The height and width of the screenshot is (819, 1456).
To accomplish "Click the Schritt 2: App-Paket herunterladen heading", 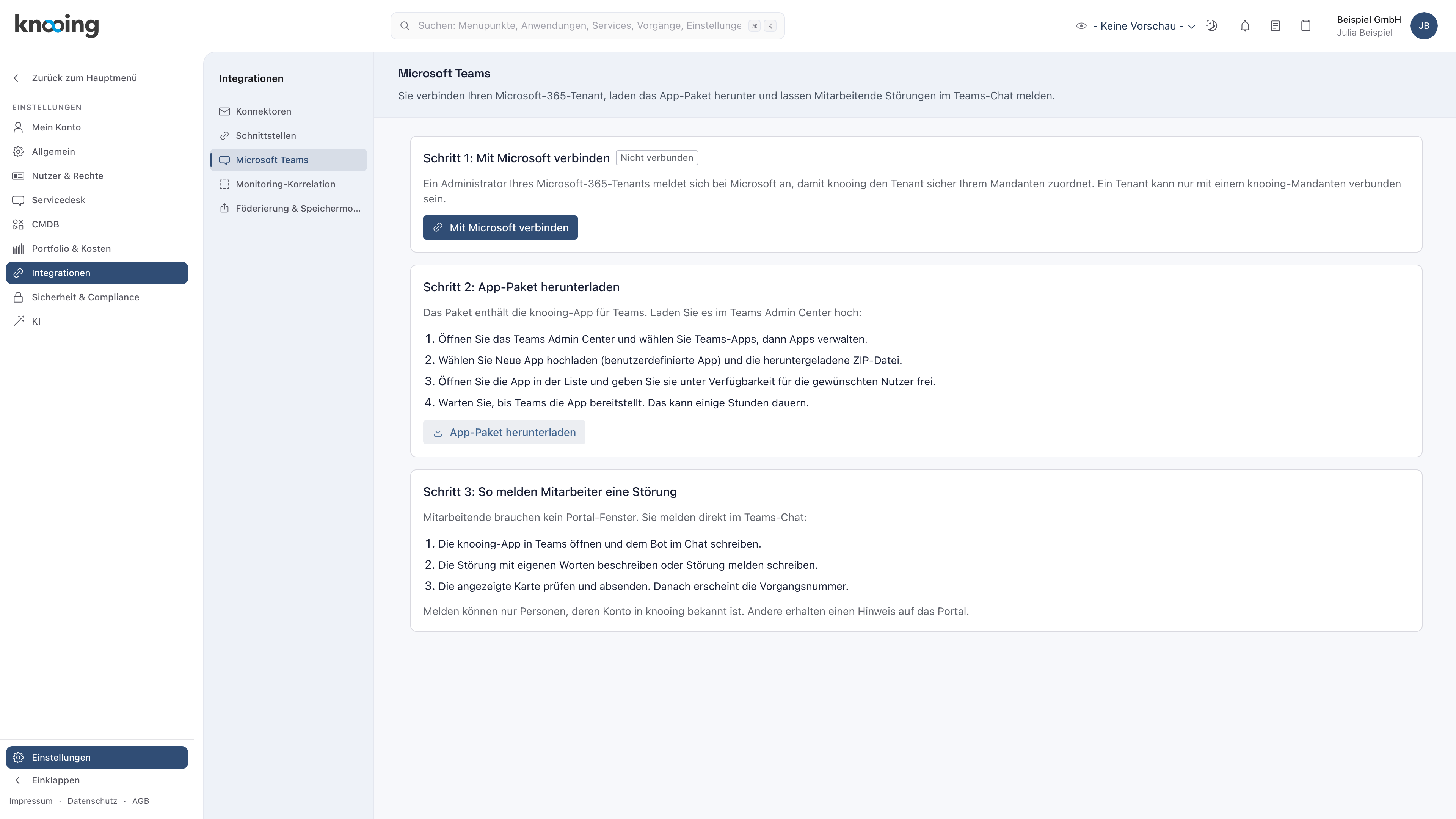I will 521,287.
